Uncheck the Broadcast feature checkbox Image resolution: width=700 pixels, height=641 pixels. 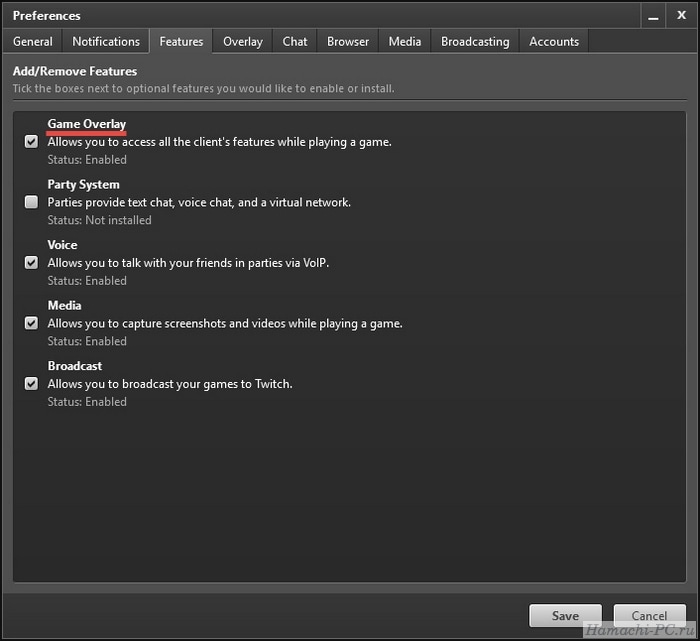pyautogui.click(x=31, y=384)
